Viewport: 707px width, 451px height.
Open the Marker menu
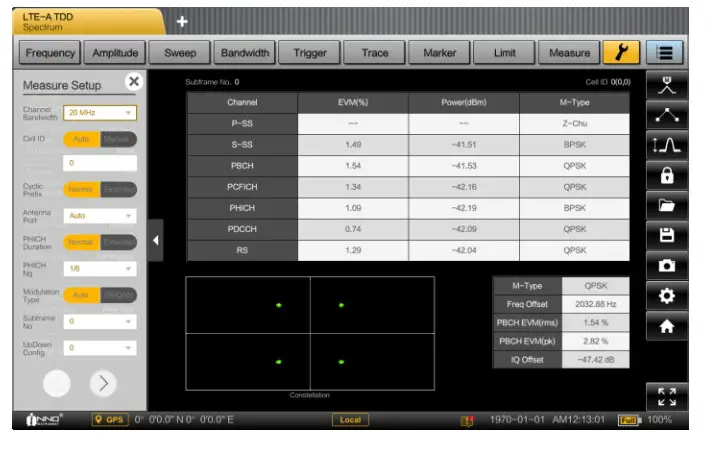click(440, 53)
